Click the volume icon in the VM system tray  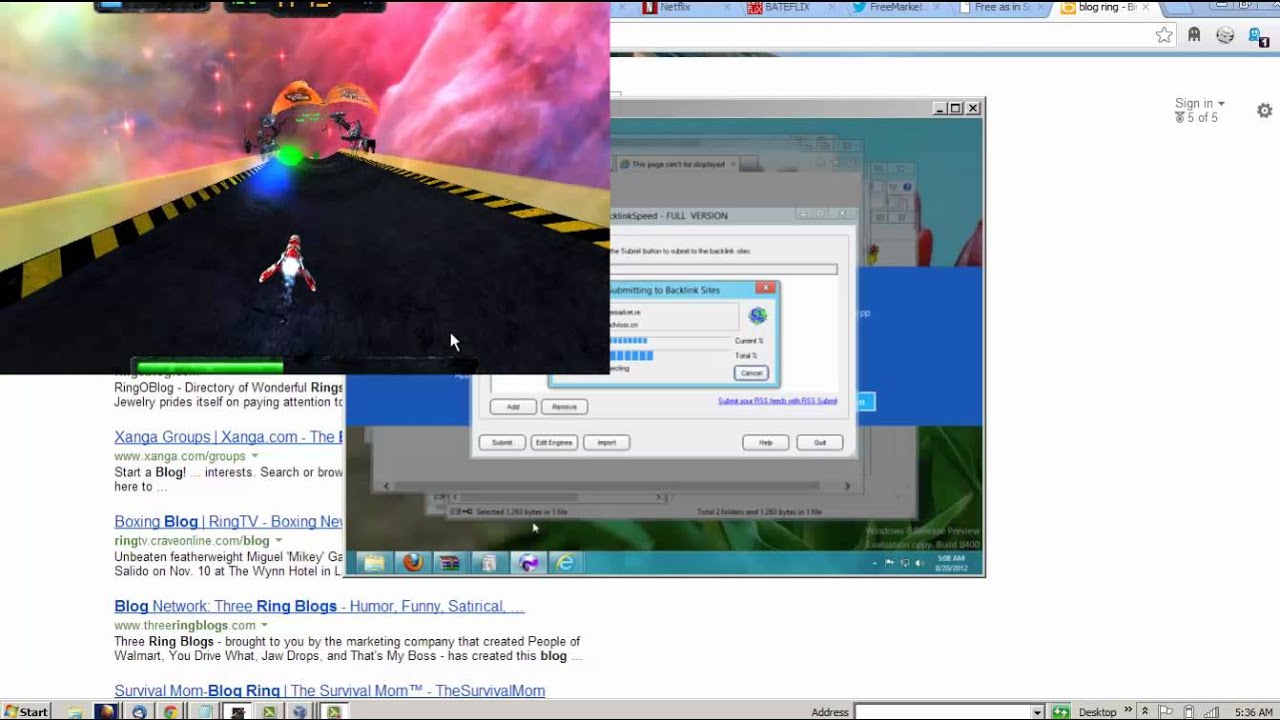(919, 563)
